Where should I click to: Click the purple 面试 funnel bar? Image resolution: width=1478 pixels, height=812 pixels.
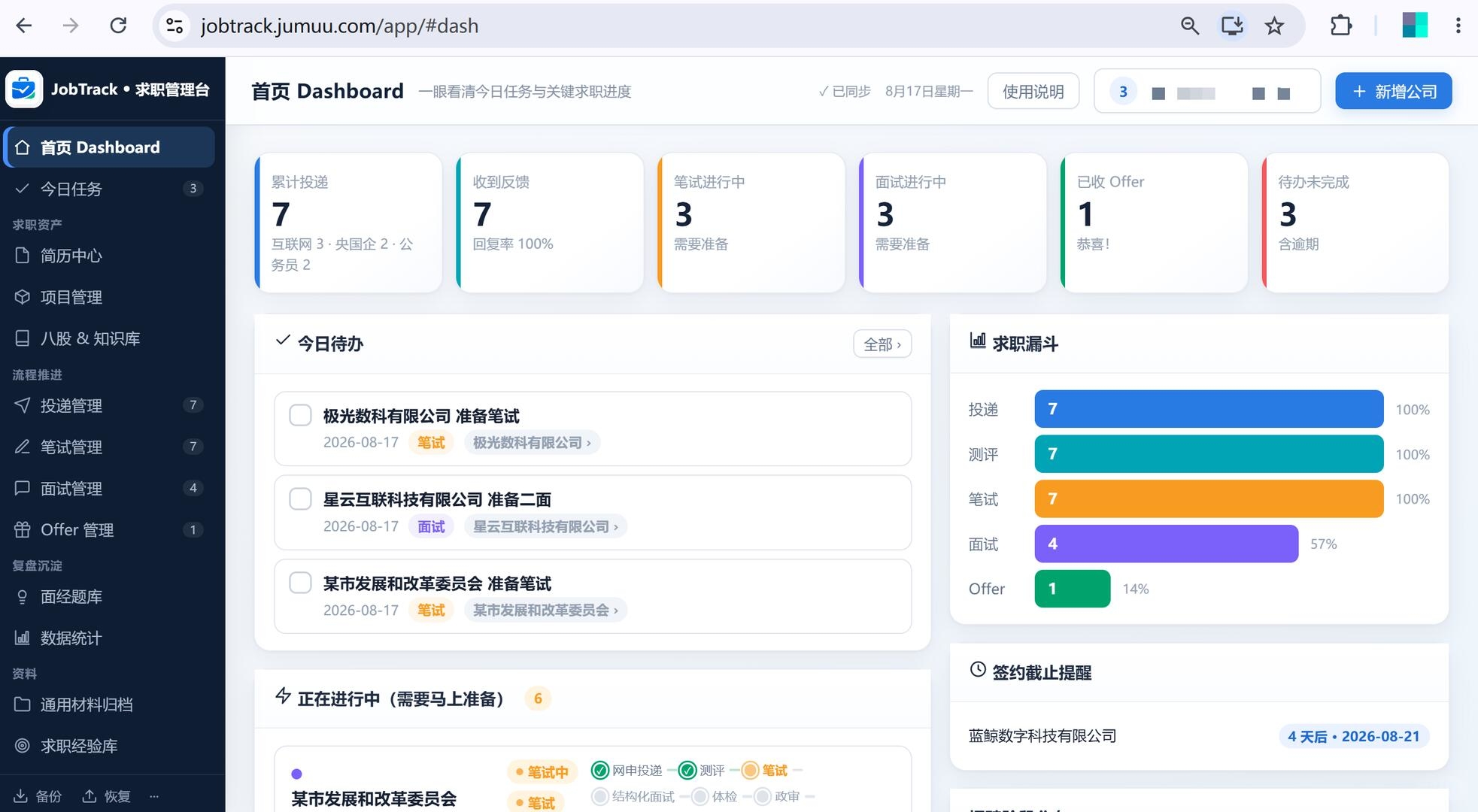pyautogui.click(x=1167, y=544)
